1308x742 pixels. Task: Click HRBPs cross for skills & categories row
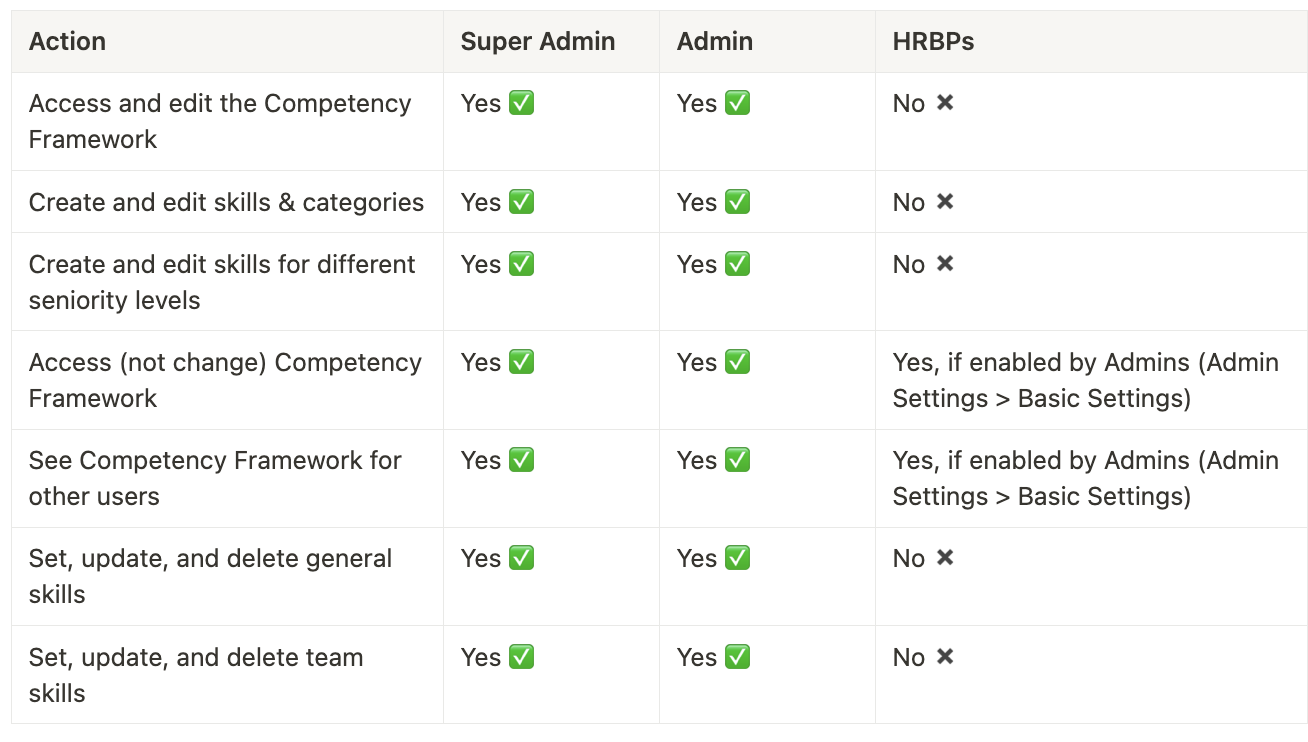[x=945, y=202]
